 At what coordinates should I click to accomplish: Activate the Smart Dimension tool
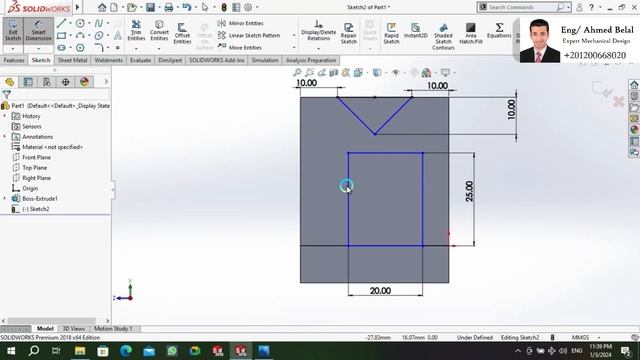38,31
